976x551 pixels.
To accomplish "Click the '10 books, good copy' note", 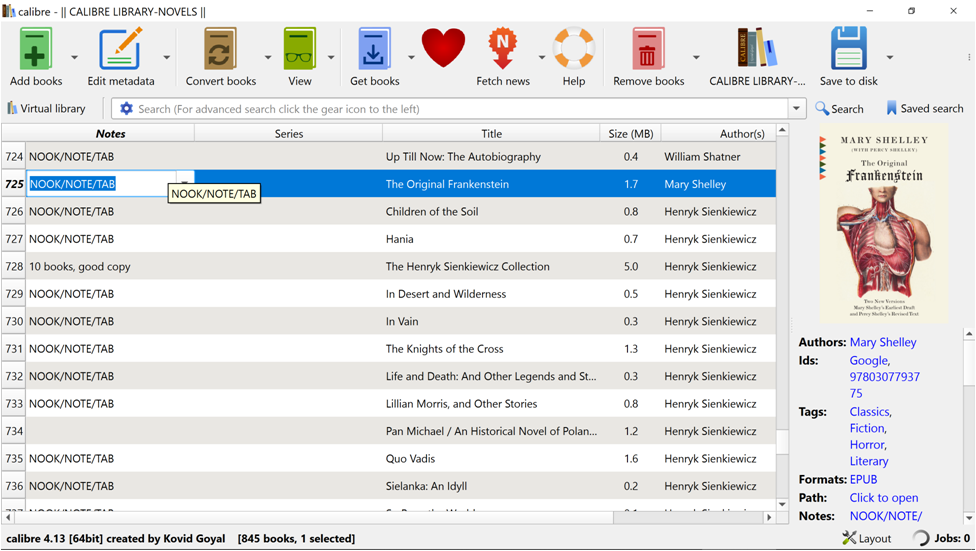I will click(80, 266).
